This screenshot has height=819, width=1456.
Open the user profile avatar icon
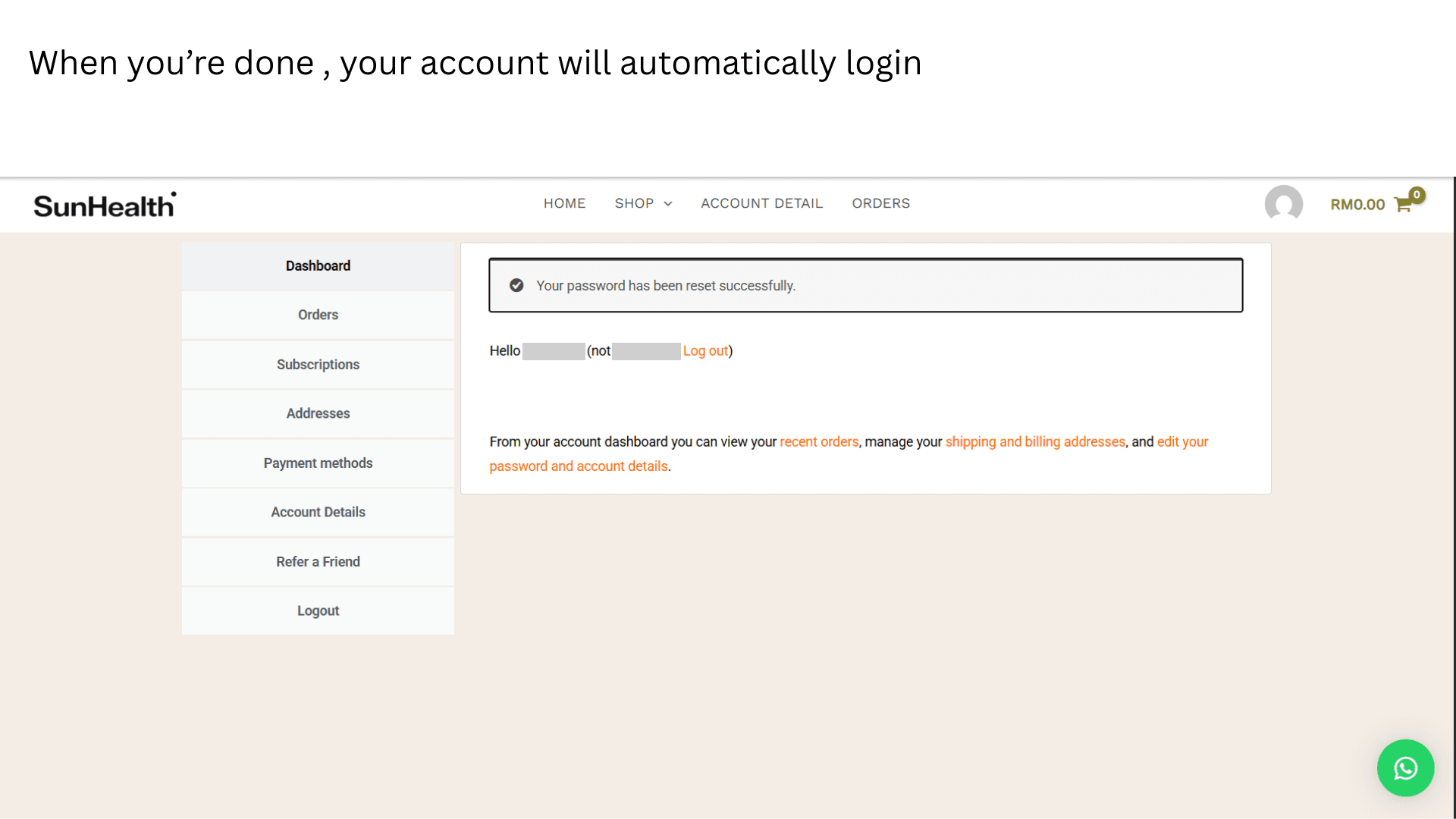1283,203
